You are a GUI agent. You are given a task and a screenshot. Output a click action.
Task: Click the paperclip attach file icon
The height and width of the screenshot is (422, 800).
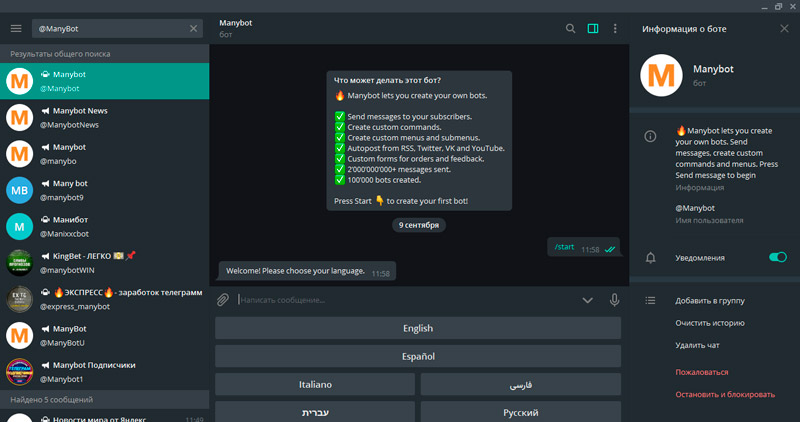coord(224,299)
